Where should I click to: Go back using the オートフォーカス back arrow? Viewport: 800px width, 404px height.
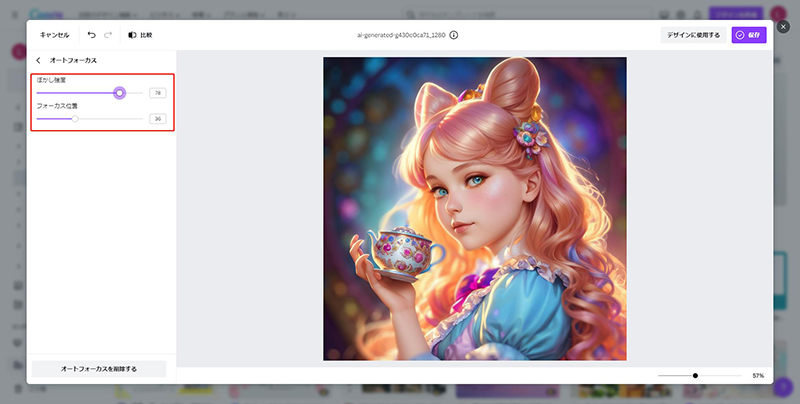click(x=38, y=61)
